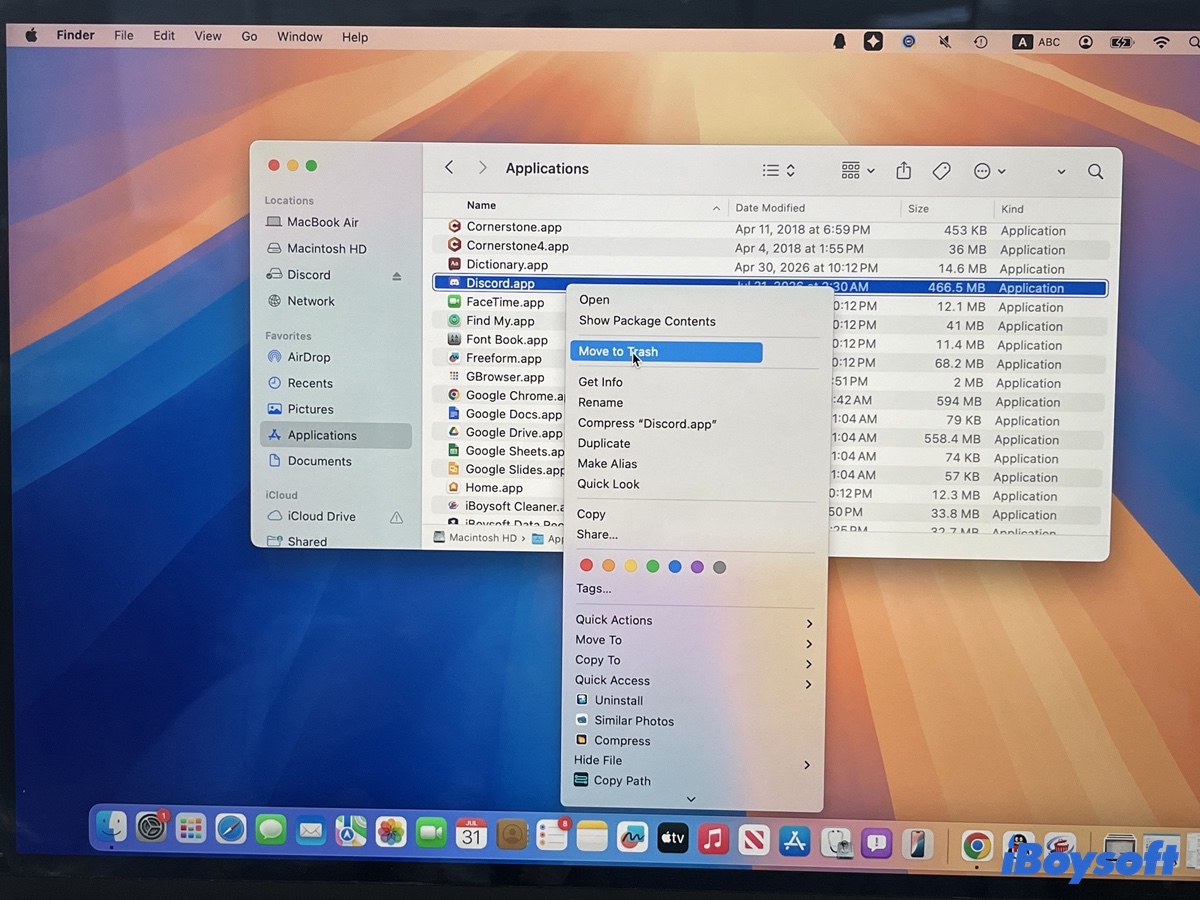Image resolution: width=1200 pixels, height=900 pixels.
Task: Choose Rename in context menu
Action: 600,403
